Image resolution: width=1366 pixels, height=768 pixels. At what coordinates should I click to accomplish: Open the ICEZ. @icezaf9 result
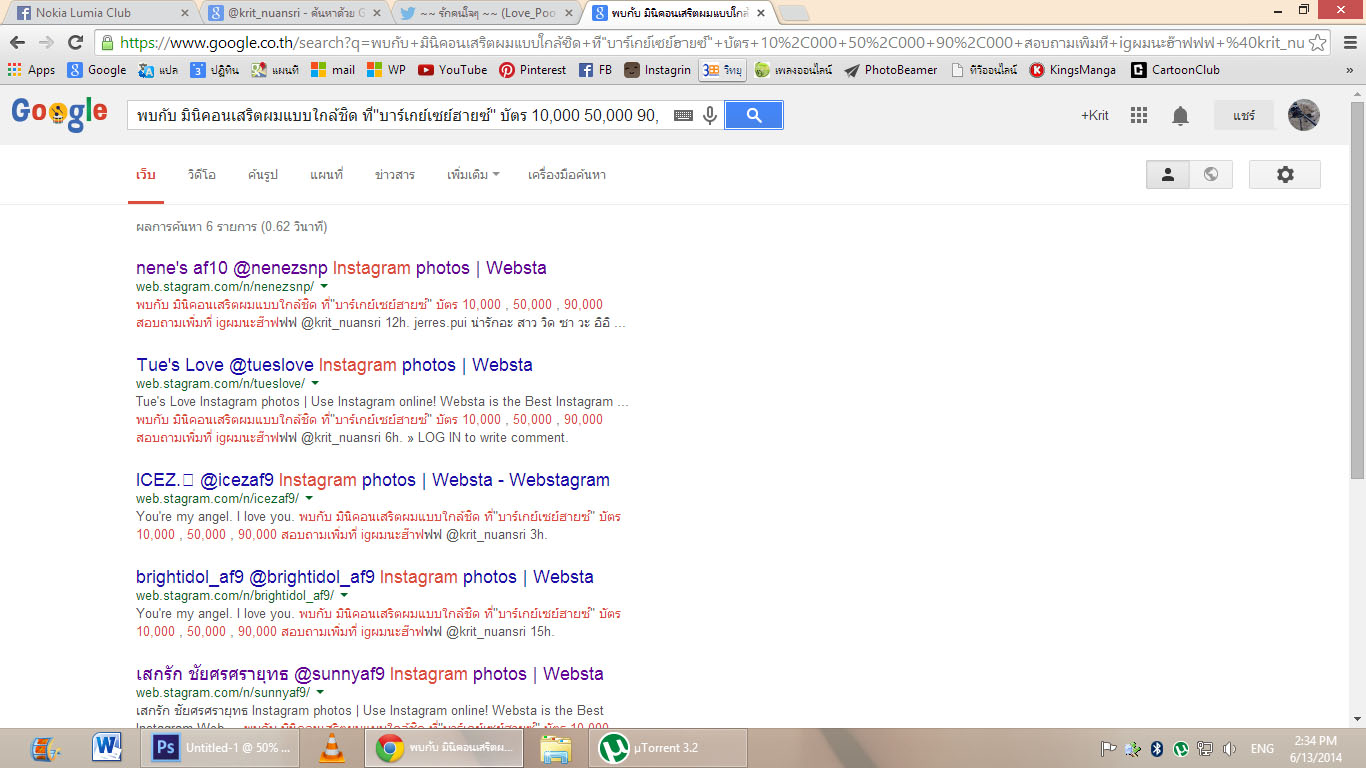pos(373,480)
